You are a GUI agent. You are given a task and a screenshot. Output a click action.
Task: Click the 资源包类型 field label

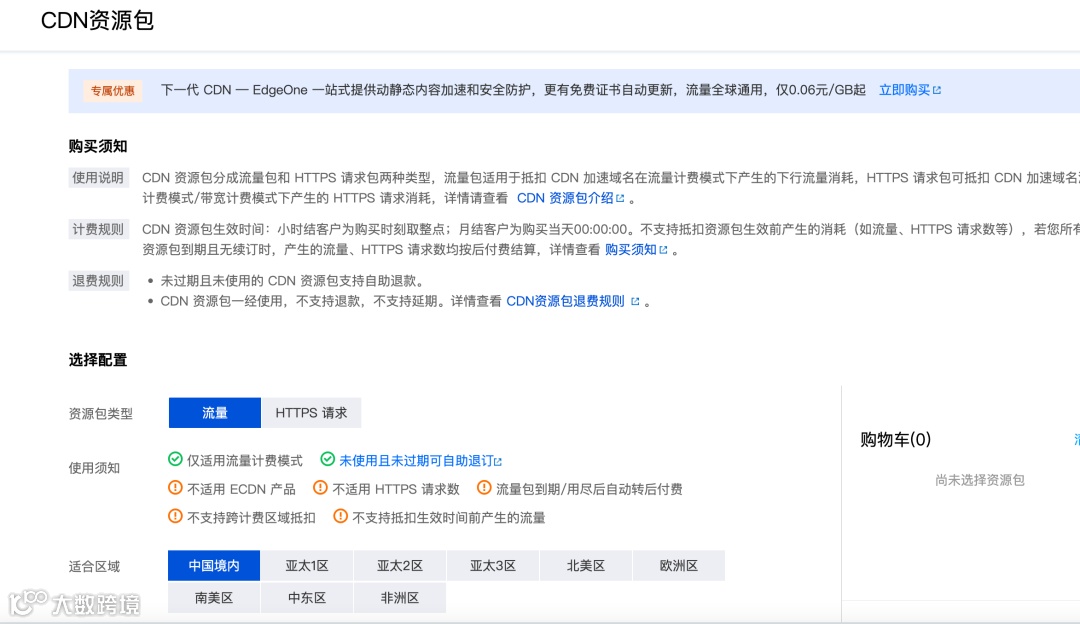point(101,414)
